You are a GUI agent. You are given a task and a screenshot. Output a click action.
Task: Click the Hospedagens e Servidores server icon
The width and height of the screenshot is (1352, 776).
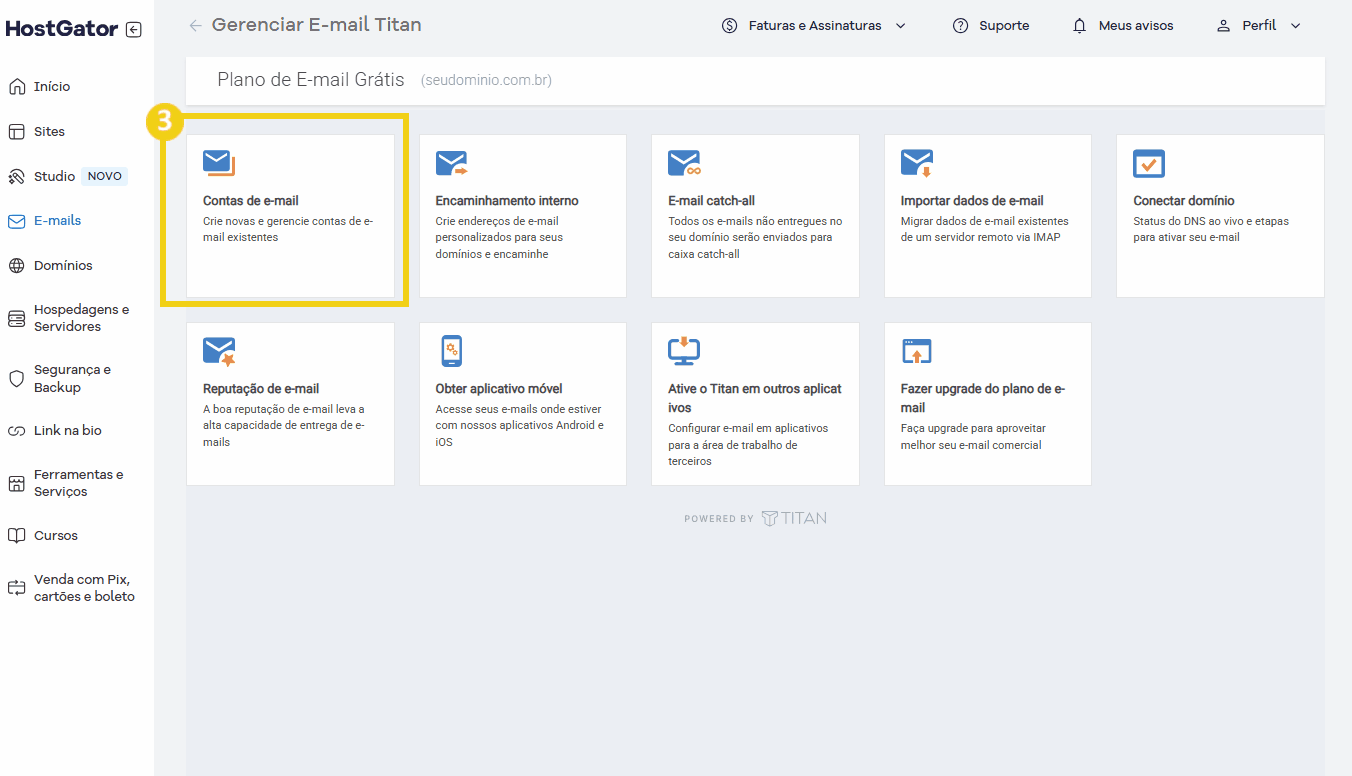click(x=17, y=319)
